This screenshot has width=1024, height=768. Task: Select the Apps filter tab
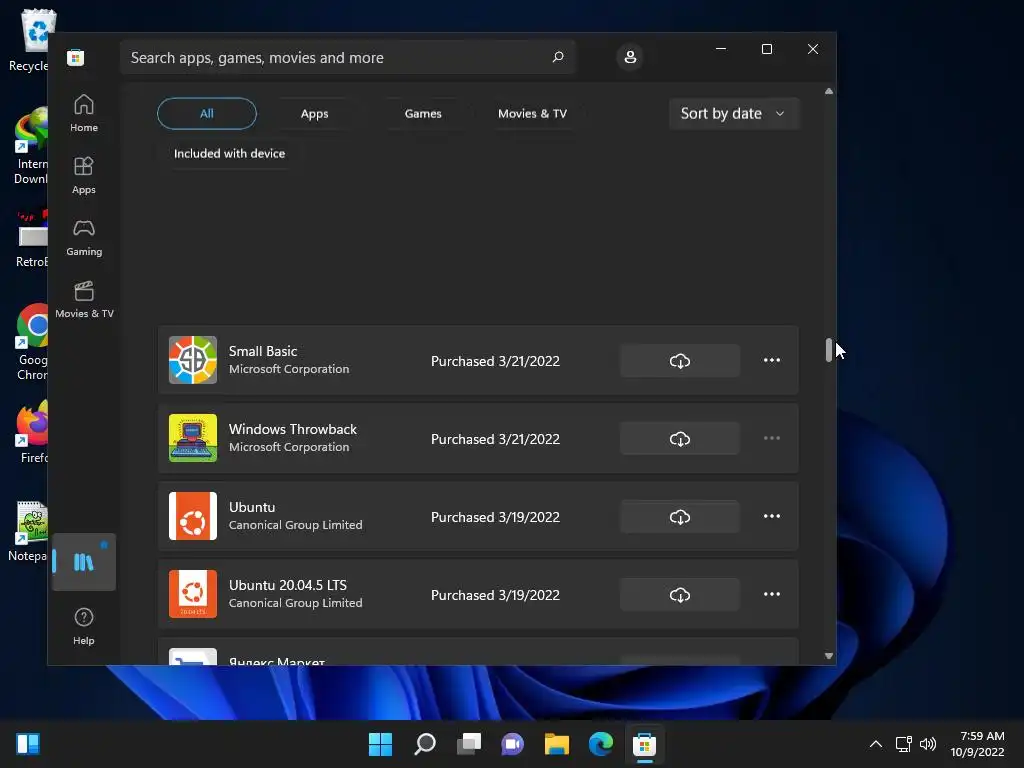pyautogui.click(x=315, y=114)
